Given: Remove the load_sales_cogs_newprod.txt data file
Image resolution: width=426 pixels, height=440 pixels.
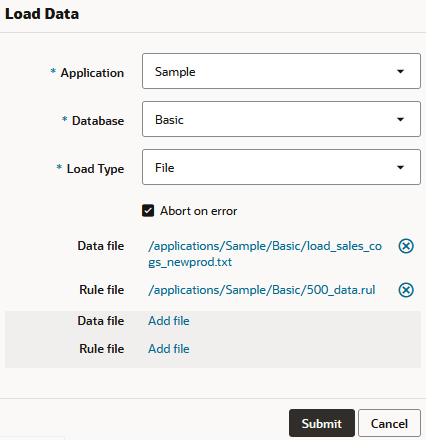Looking at the screenshot, I should (406, 246).
